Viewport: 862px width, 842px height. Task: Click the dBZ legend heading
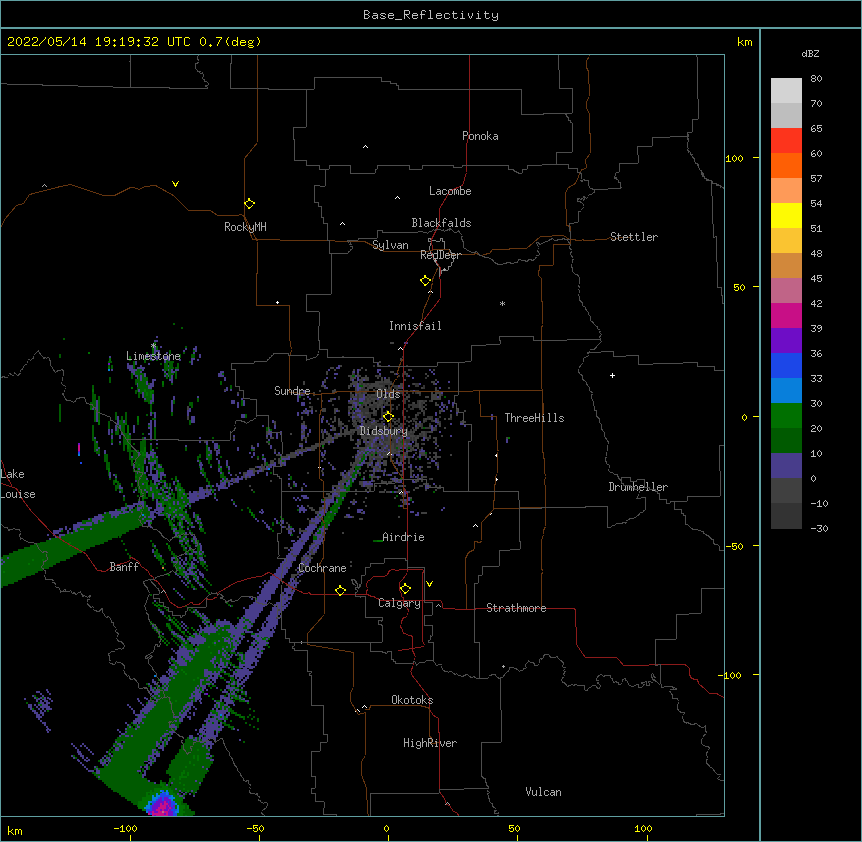pos(810,53)
